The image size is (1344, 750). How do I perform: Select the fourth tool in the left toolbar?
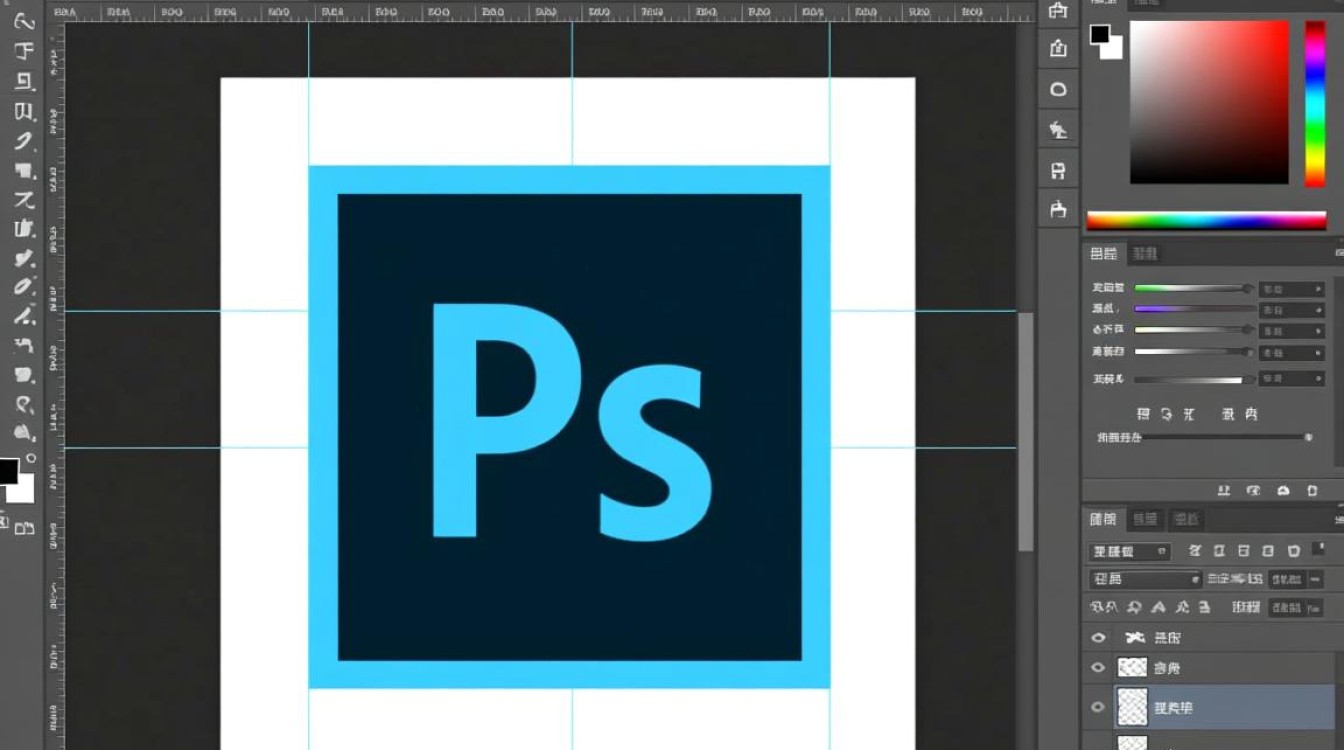tap(25, 111)
